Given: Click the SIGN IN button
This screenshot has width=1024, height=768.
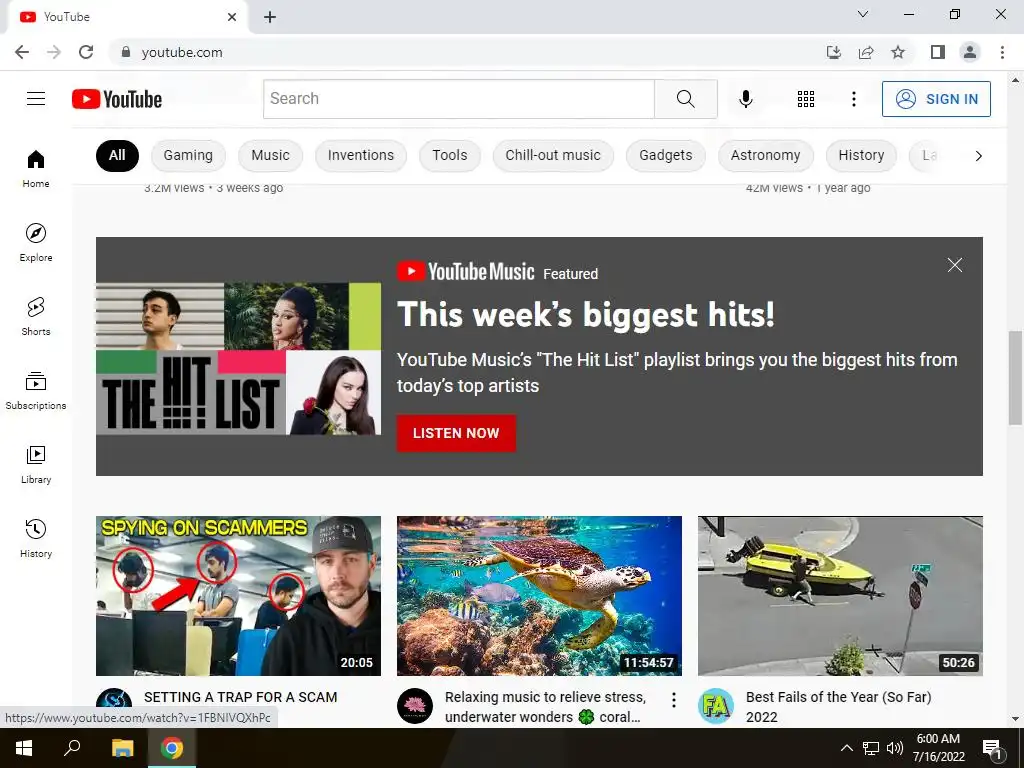Looking at the screenshot, I should pyautogui.click(x=936, y=99).
